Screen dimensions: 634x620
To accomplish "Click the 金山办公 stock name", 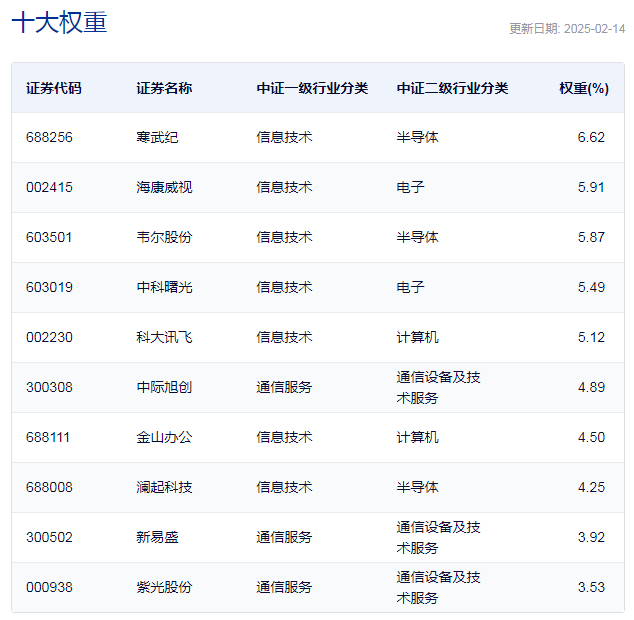I will point(164,438).
